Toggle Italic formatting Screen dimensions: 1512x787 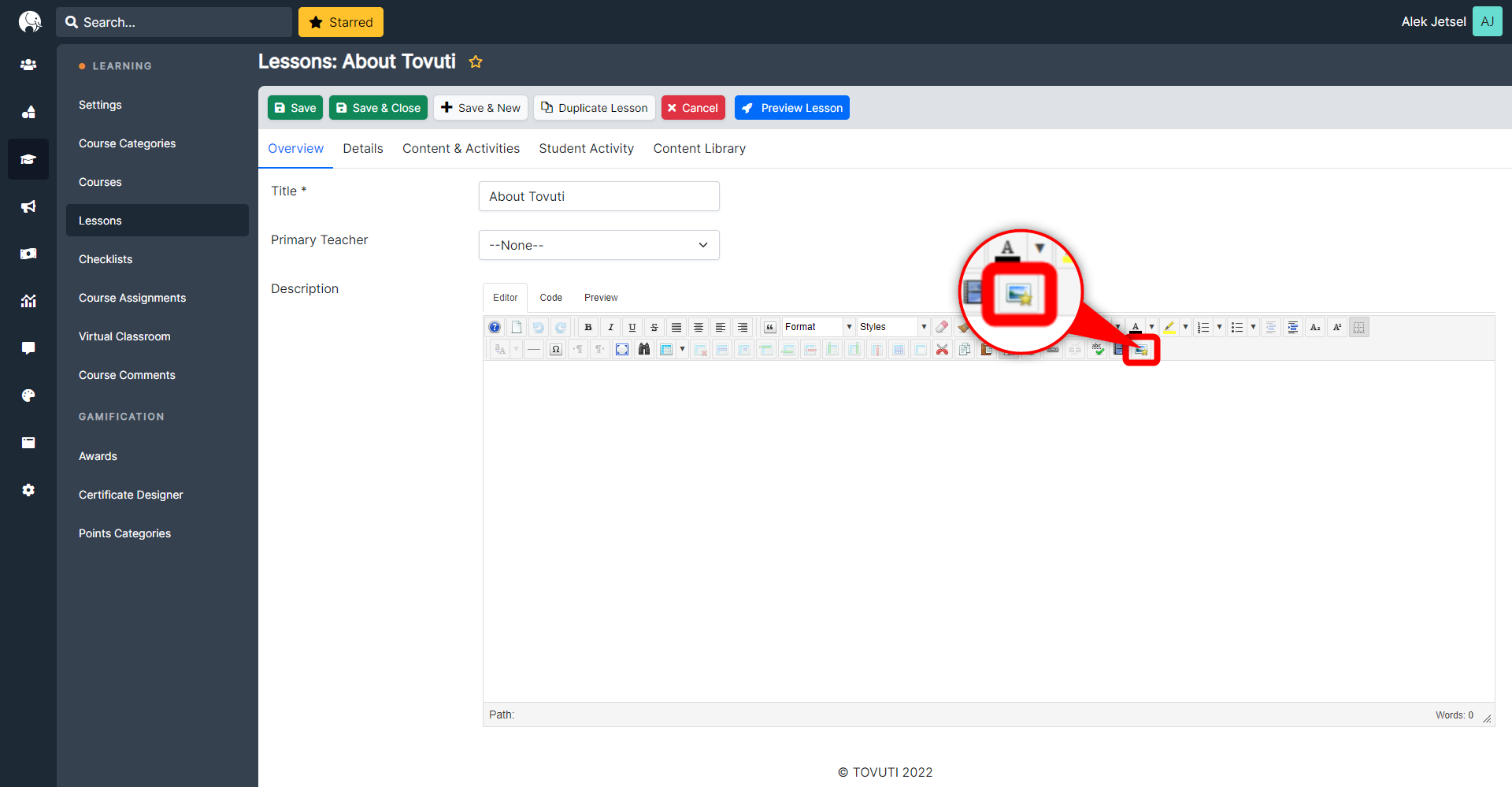(x=610, y=327)
